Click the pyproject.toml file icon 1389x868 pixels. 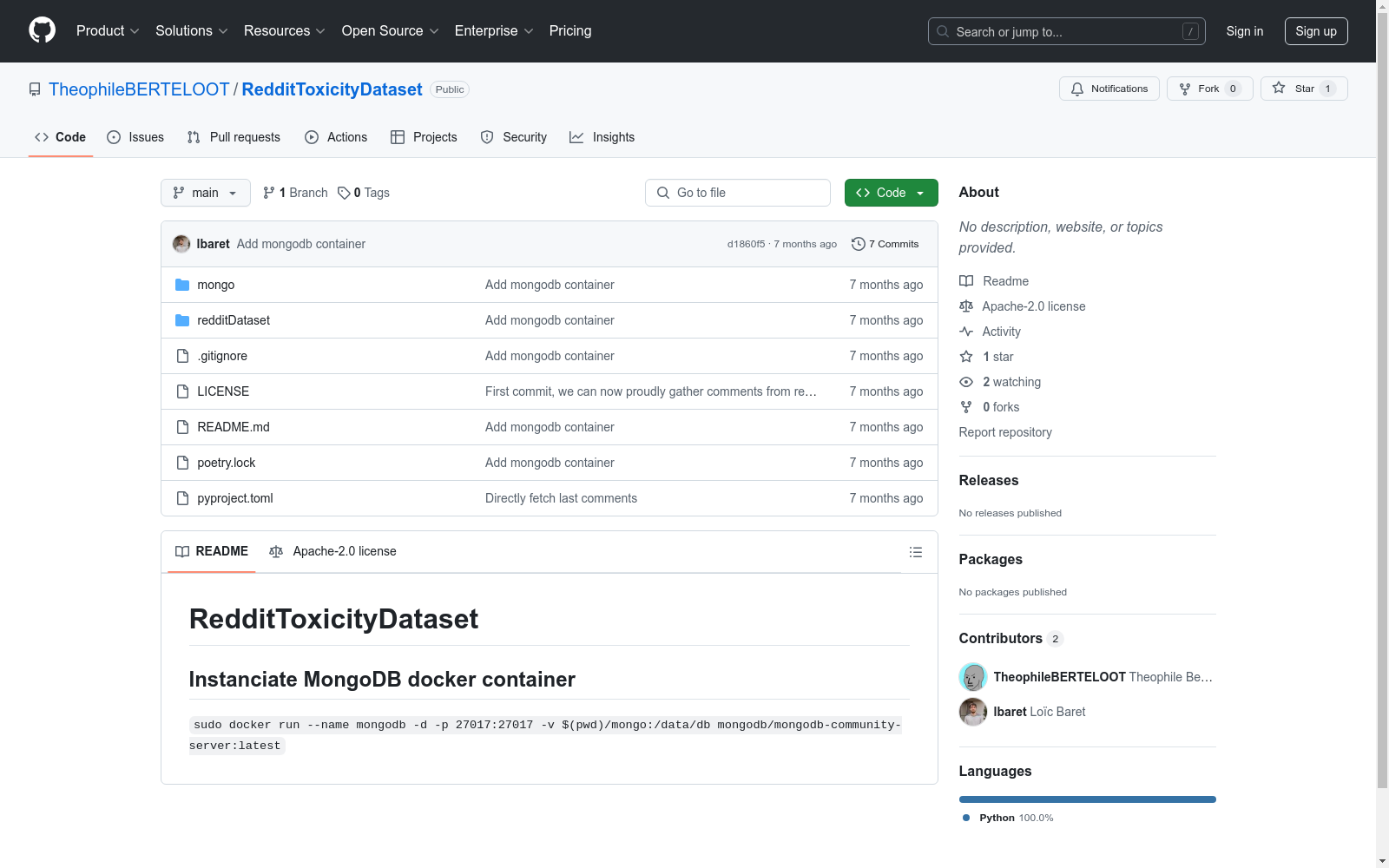pyautogui.click(x=182, y=498)
